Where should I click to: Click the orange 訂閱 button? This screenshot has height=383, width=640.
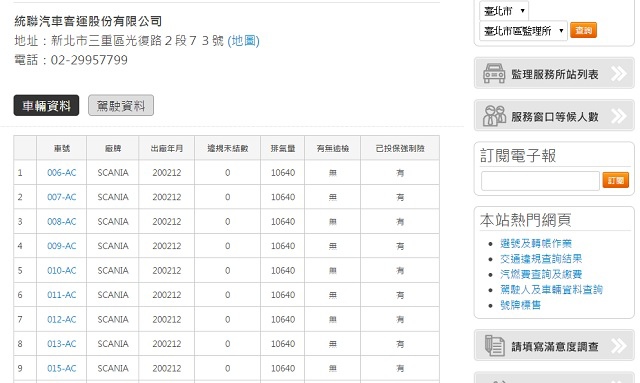[x=616, y=180]
